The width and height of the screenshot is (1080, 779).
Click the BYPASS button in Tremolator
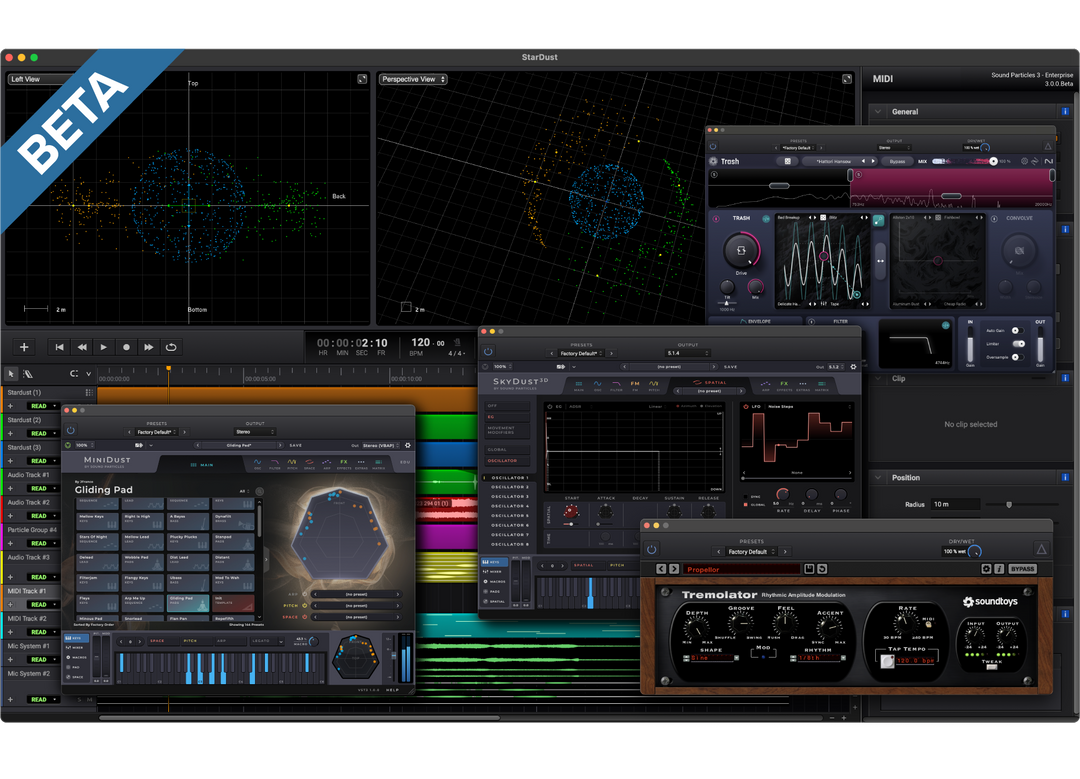click(x=1023, y=569)
